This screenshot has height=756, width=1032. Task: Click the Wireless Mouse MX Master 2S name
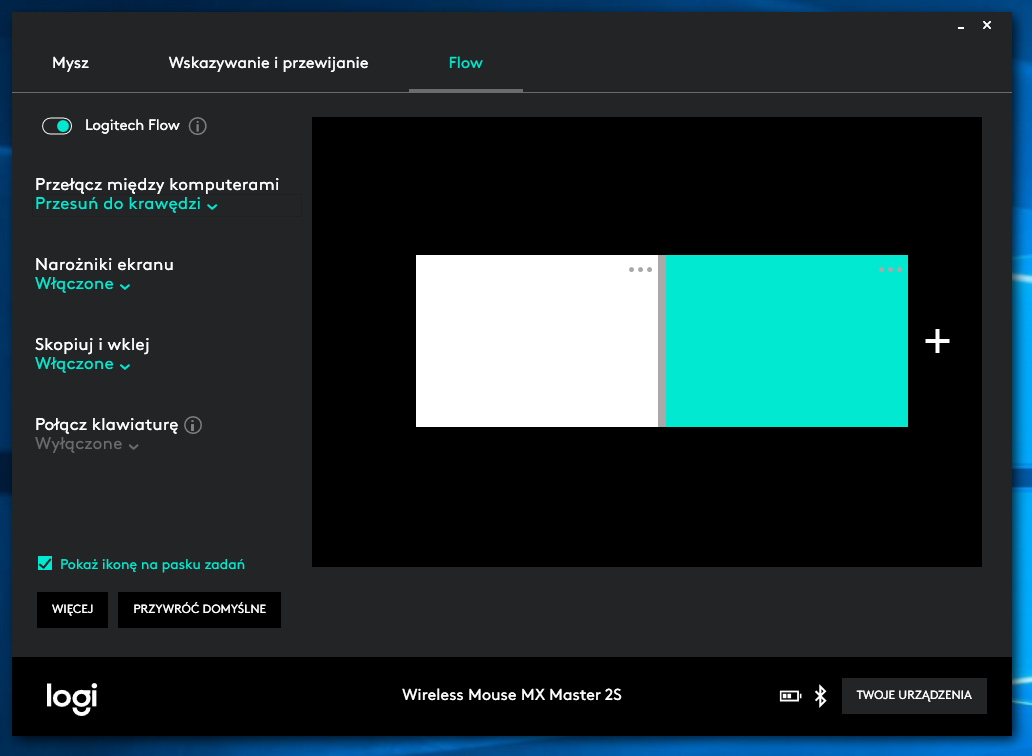pyautogui.click(x=512, y=695)
